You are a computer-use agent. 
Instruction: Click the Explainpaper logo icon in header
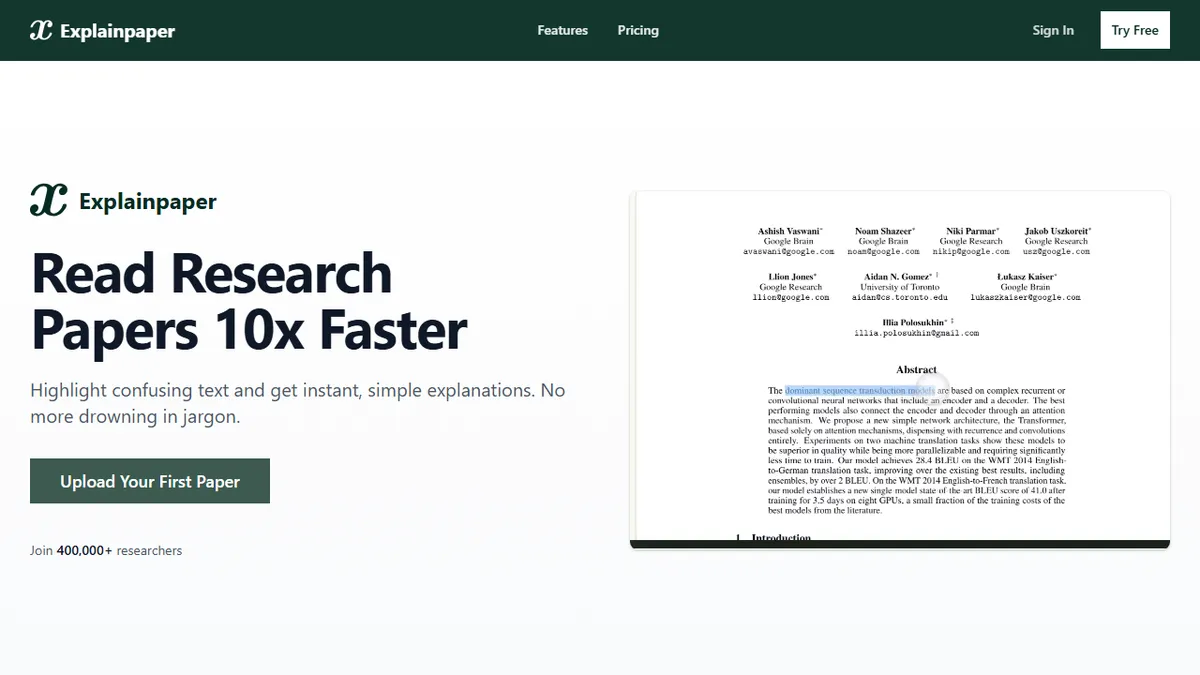41,30
